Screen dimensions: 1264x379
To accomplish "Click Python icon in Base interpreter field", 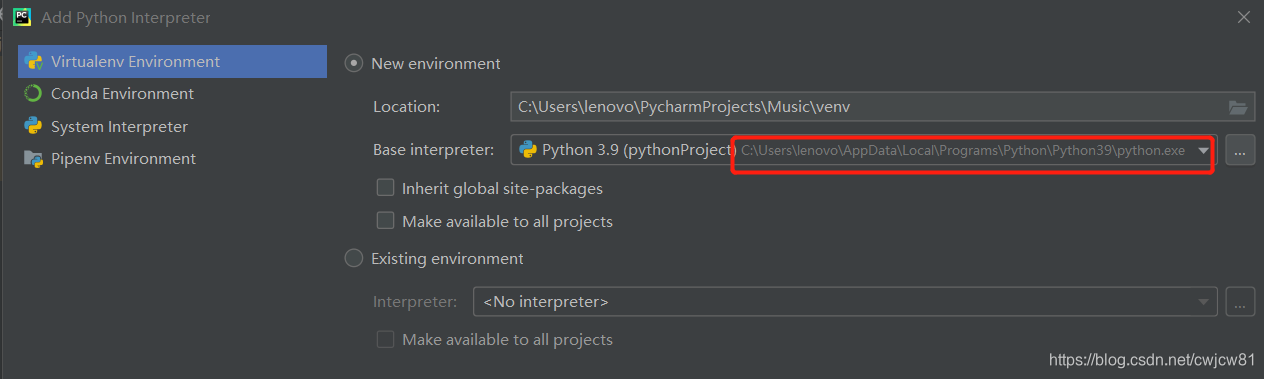I will [526, 150].
